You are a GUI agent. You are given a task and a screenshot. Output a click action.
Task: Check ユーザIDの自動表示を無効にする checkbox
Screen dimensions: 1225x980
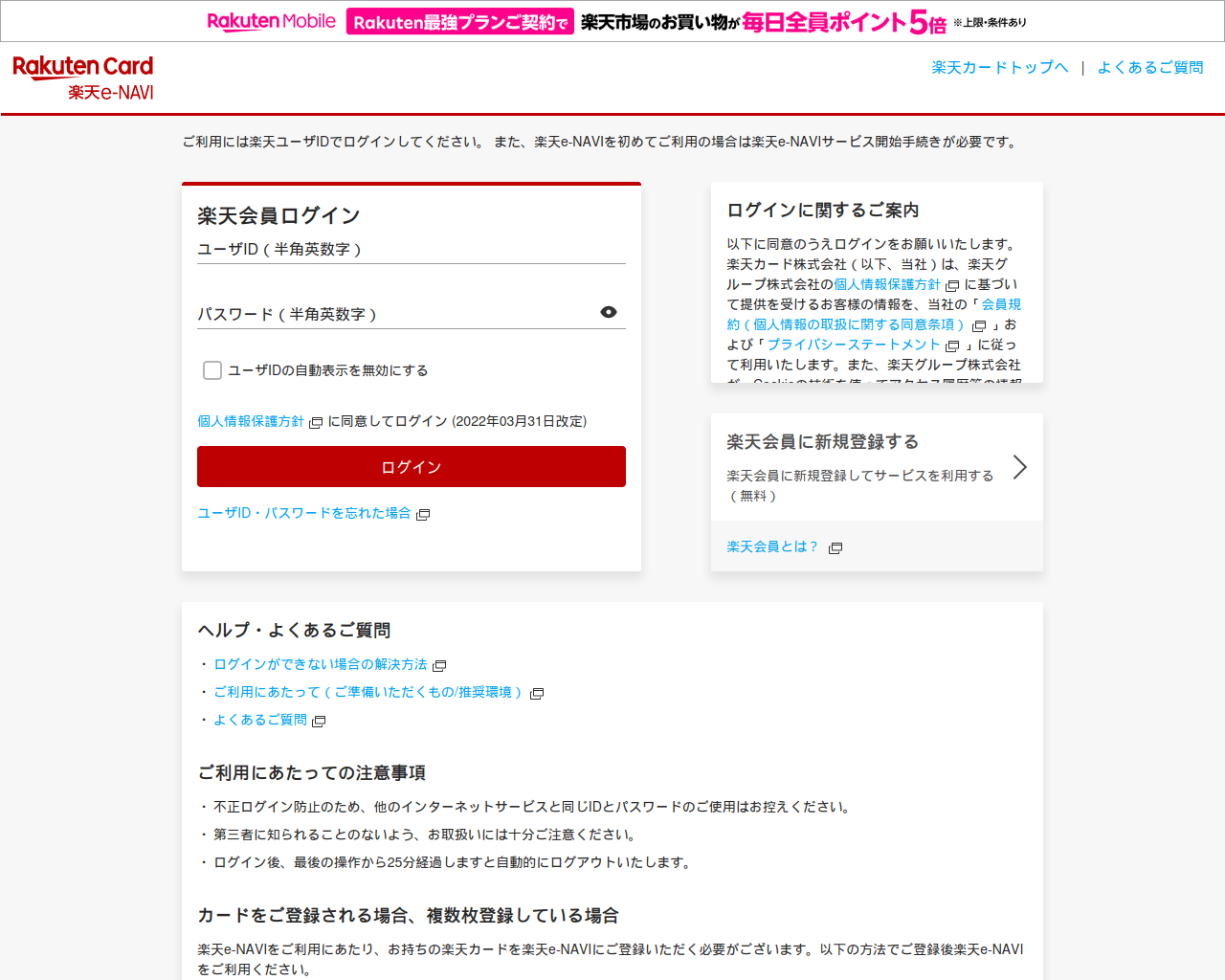pyautogui.click(x=212, y=370)
